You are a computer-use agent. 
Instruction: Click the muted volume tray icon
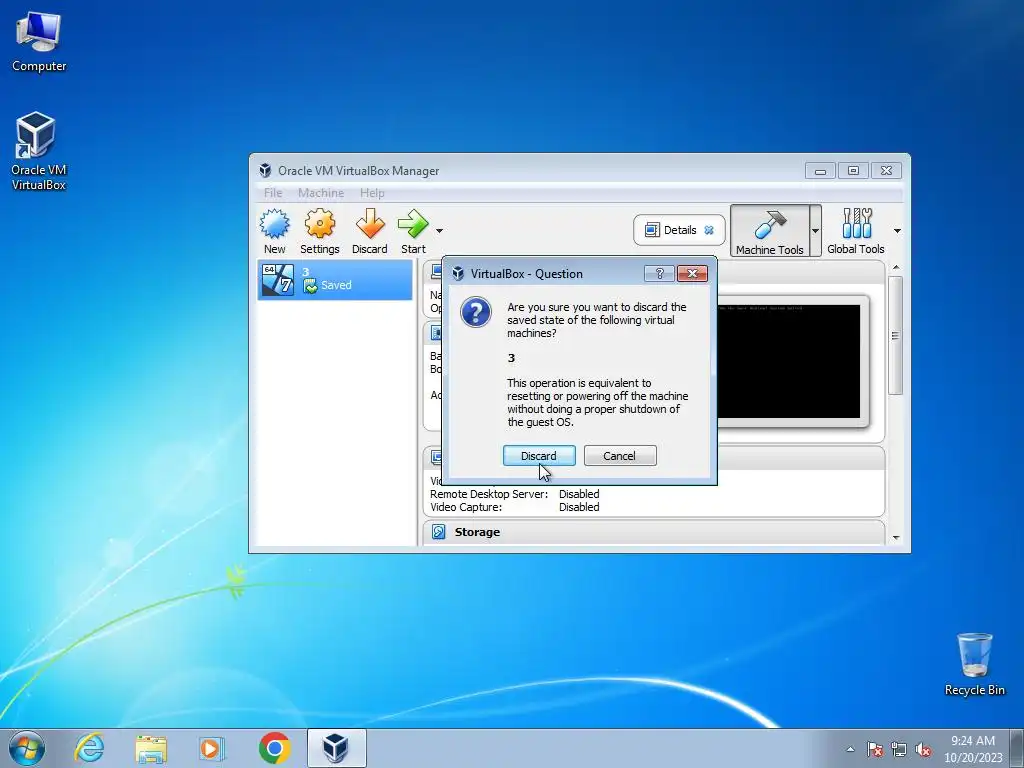point(923,749)
